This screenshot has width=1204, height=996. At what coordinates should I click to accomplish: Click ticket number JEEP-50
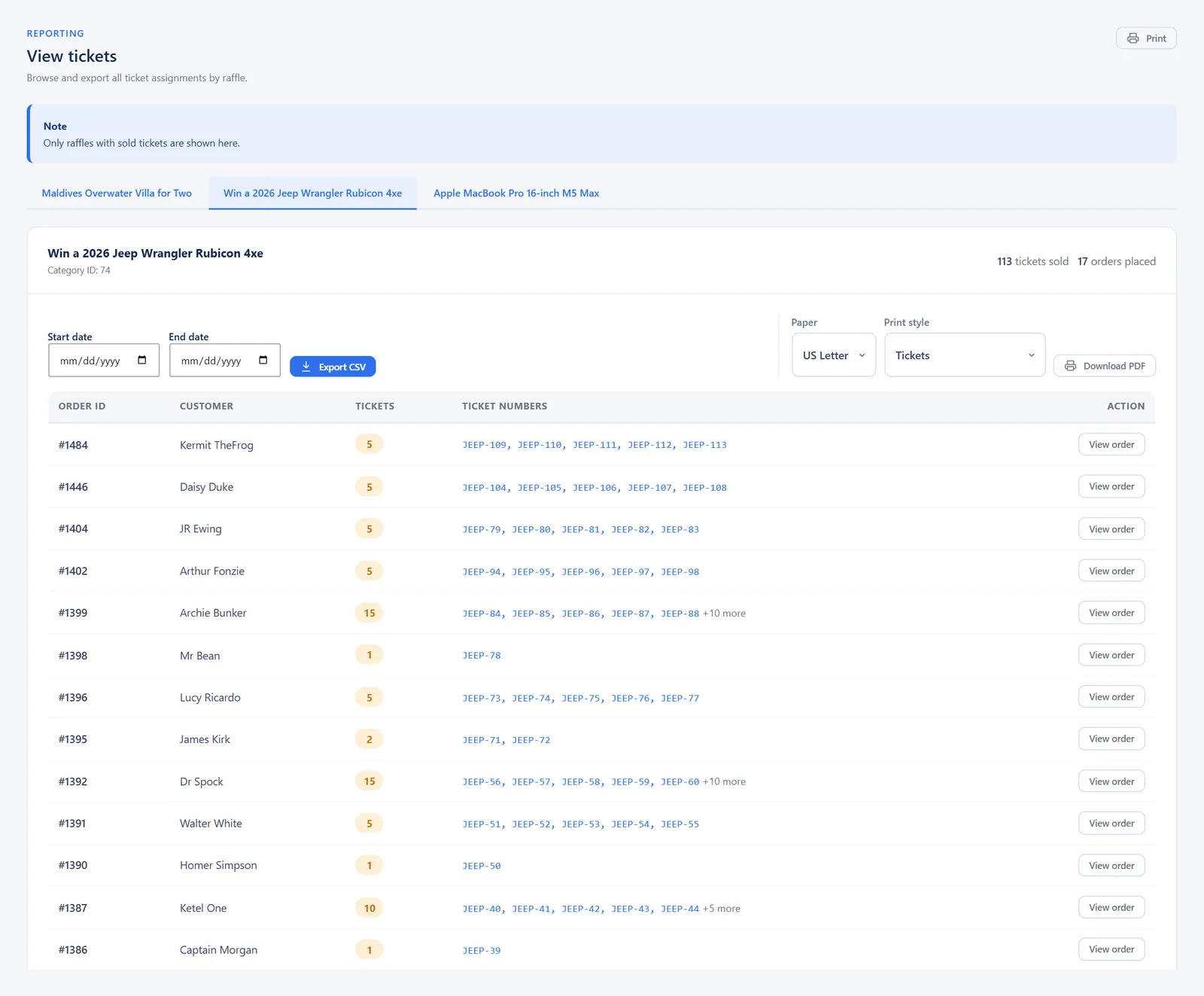(x=482, y=867)
